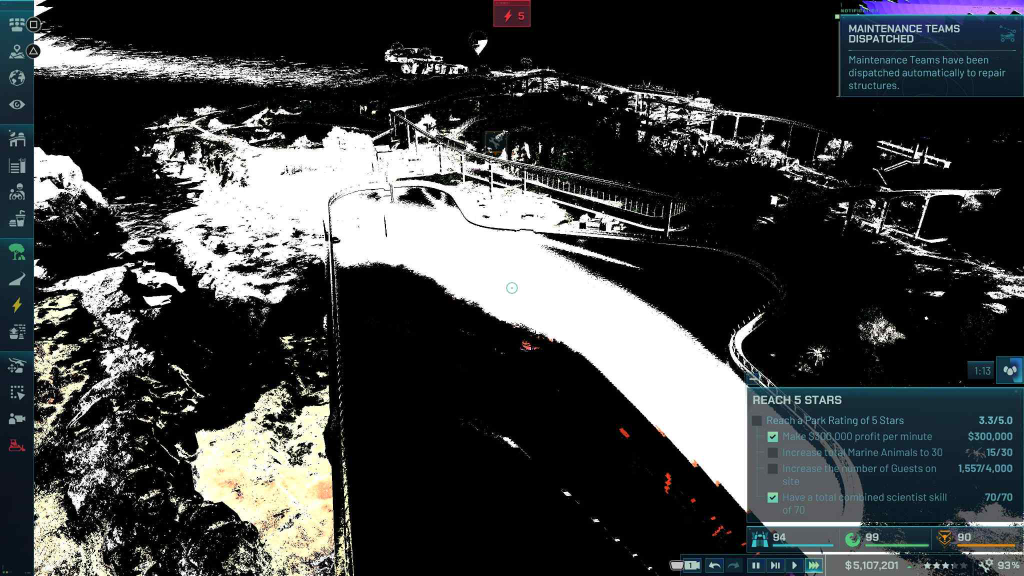The image size is (1024, 576).
Task: Pause the game simulation
Action: coord(756,566)
